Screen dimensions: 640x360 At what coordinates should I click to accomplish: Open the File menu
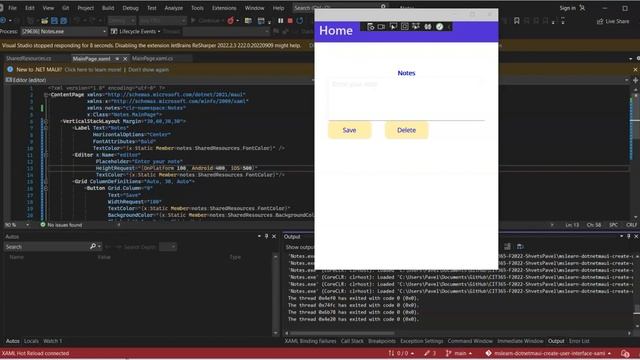pyautogui.click(x=13, y=8)
